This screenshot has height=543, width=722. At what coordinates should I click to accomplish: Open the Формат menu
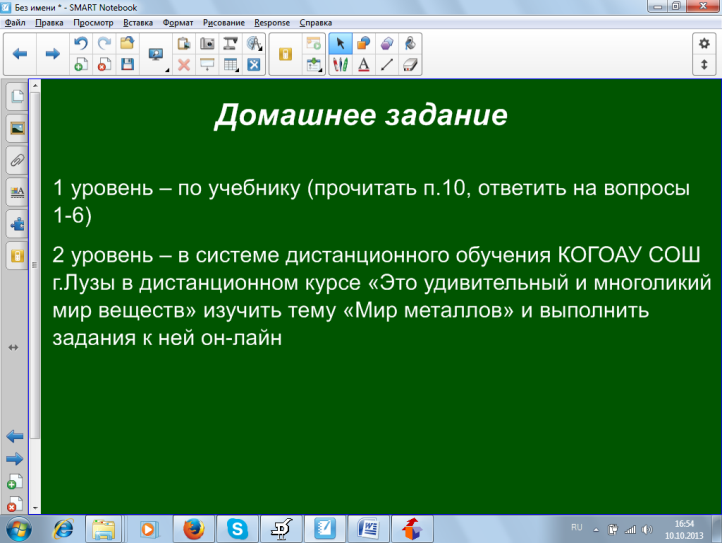click(178, 23)
